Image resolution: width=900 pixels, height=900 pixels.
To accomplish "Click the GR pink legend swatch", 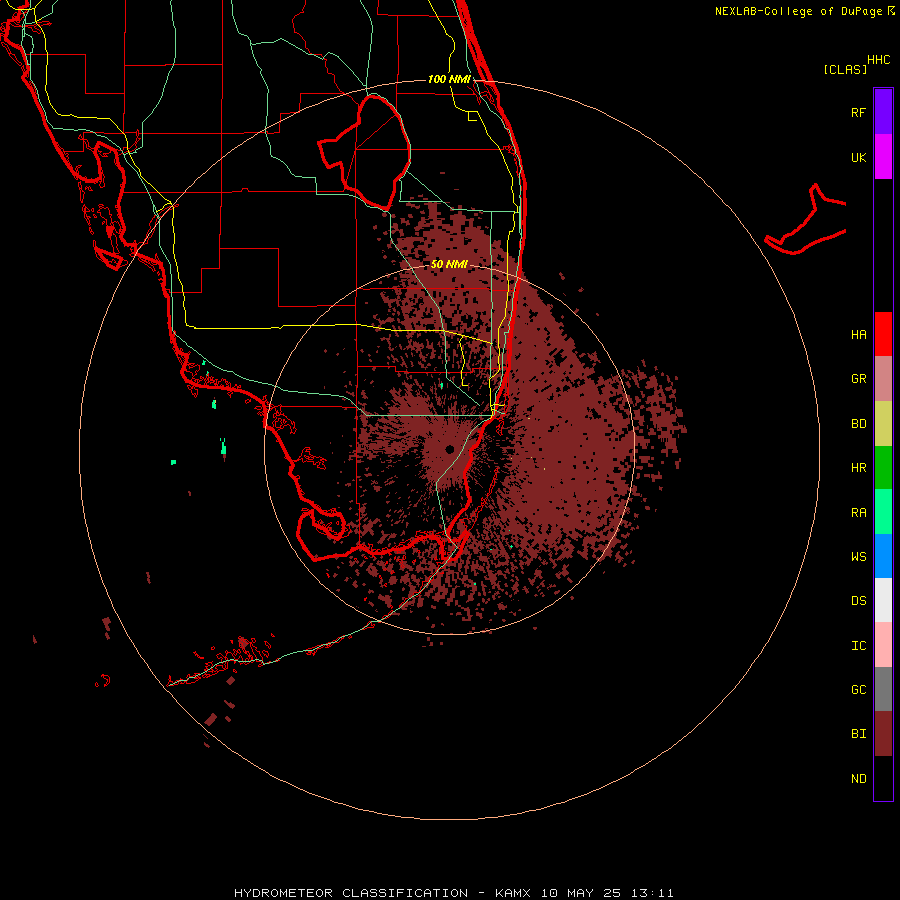I will pyautogui.click(x=883, y=379).
